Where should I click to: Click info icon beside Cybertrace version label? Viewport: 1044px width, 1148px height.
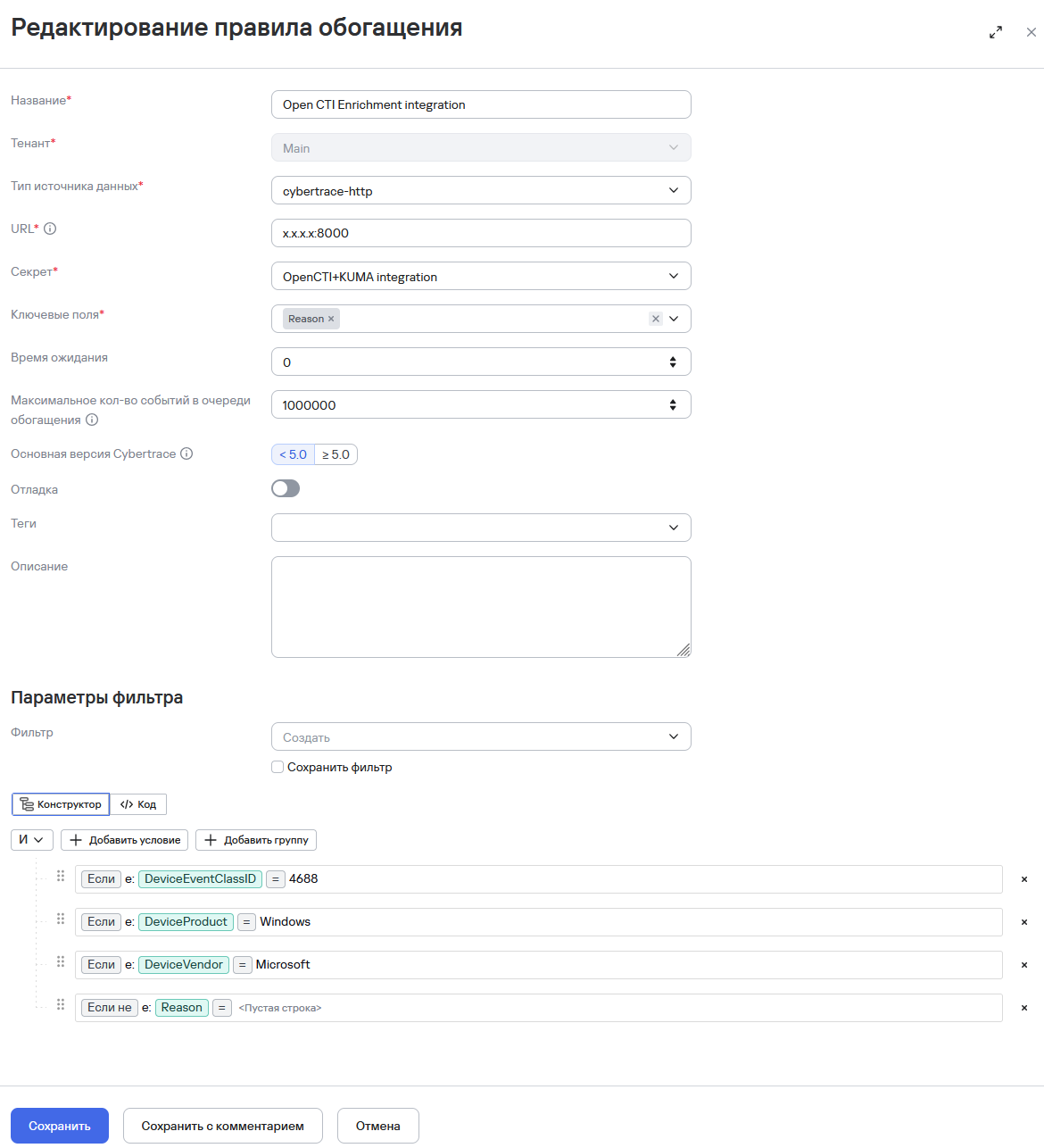coord(186,453)
